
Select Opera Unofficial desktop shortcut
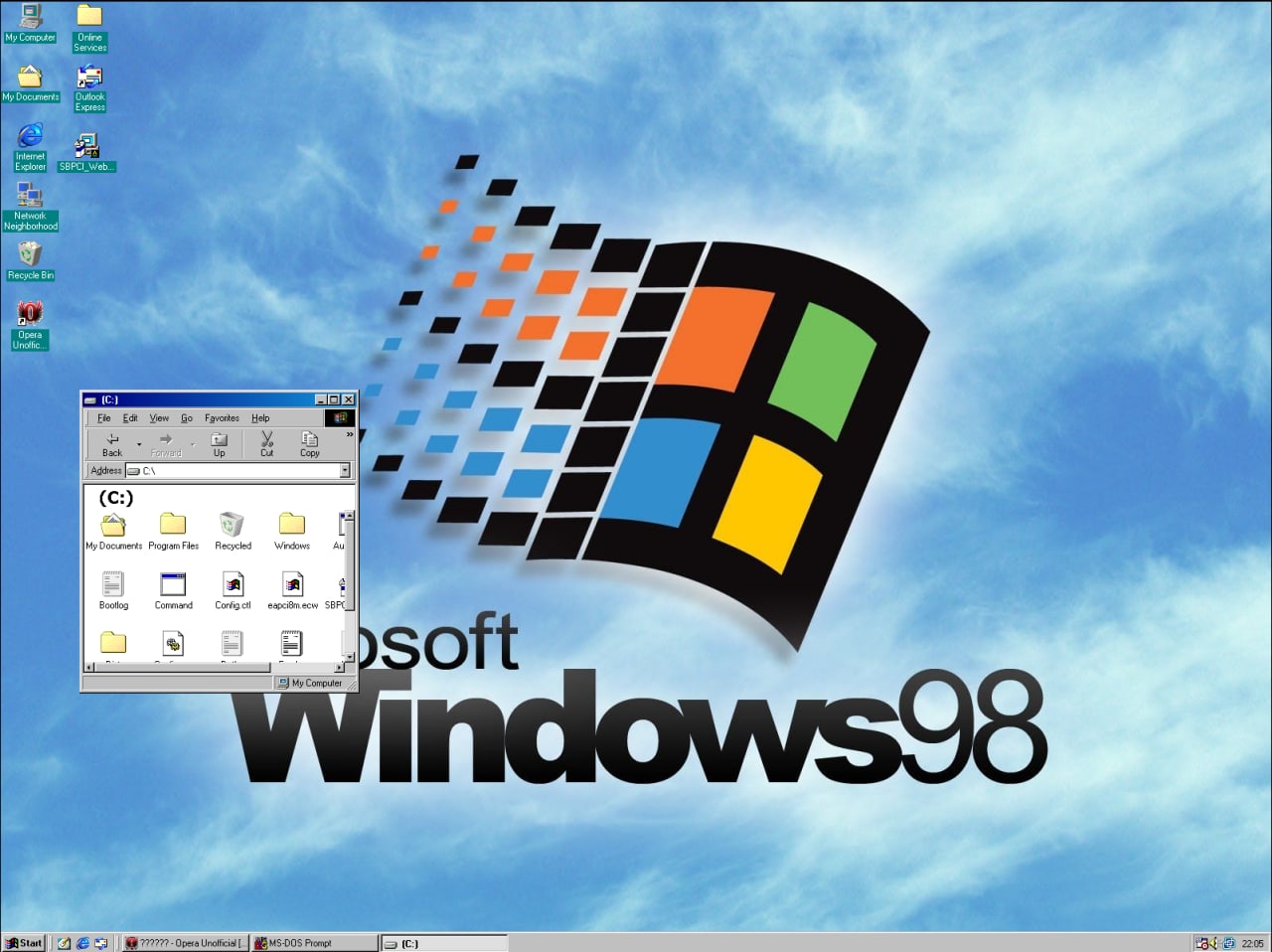point(30,326)
